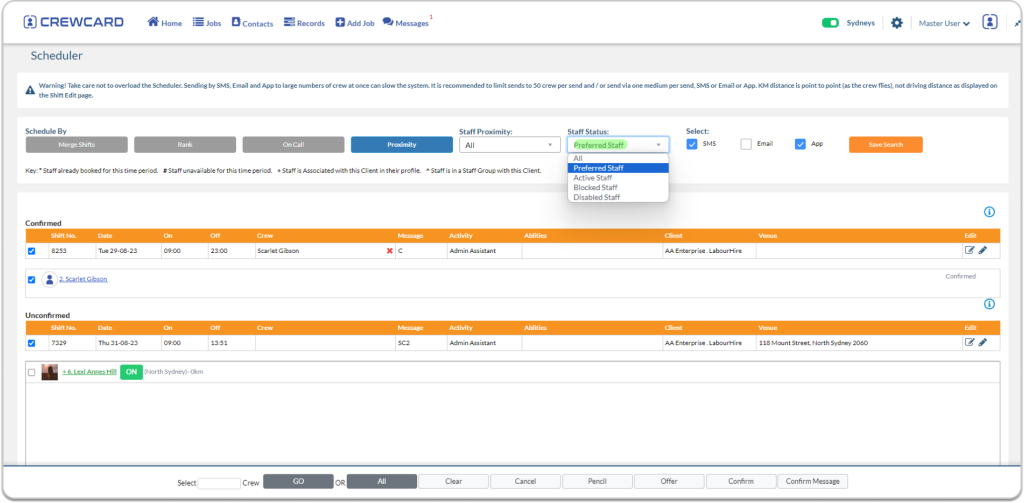Click the info icon above Unconfirmed table
Screen dimensions: 1024x503
pos(989,304)
